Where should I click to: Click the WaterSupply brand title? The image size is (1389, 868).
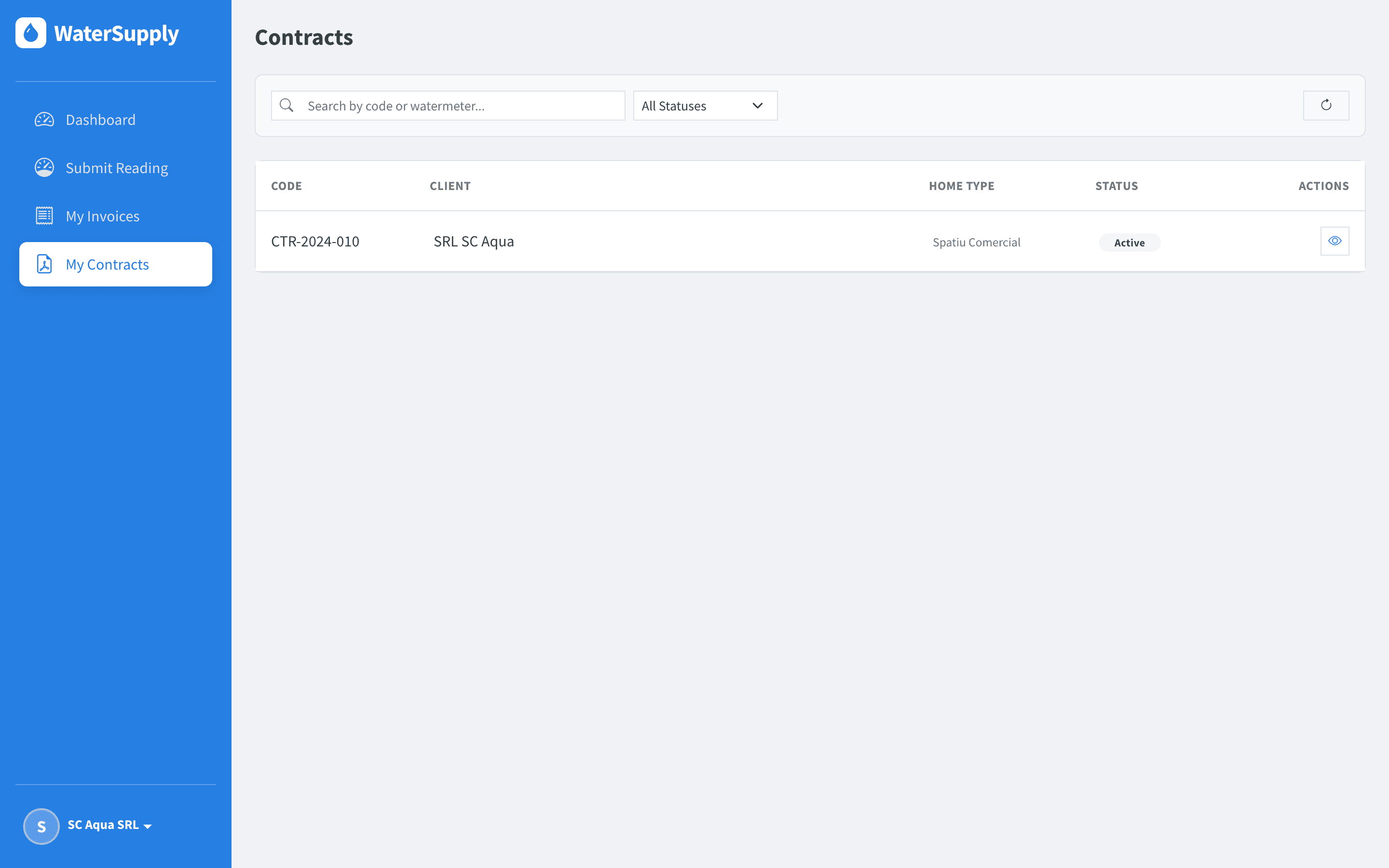click(x=117, y=34)
